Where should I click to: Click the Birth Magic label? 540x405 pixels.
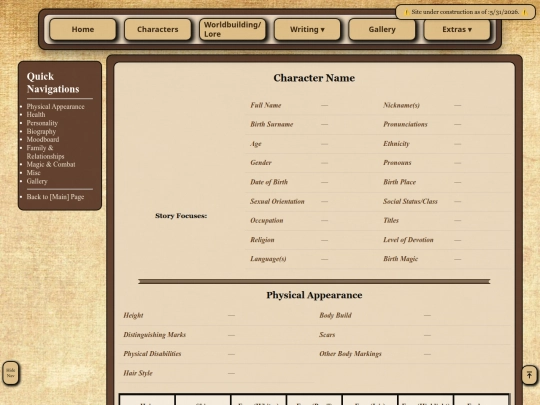(401, 259)
